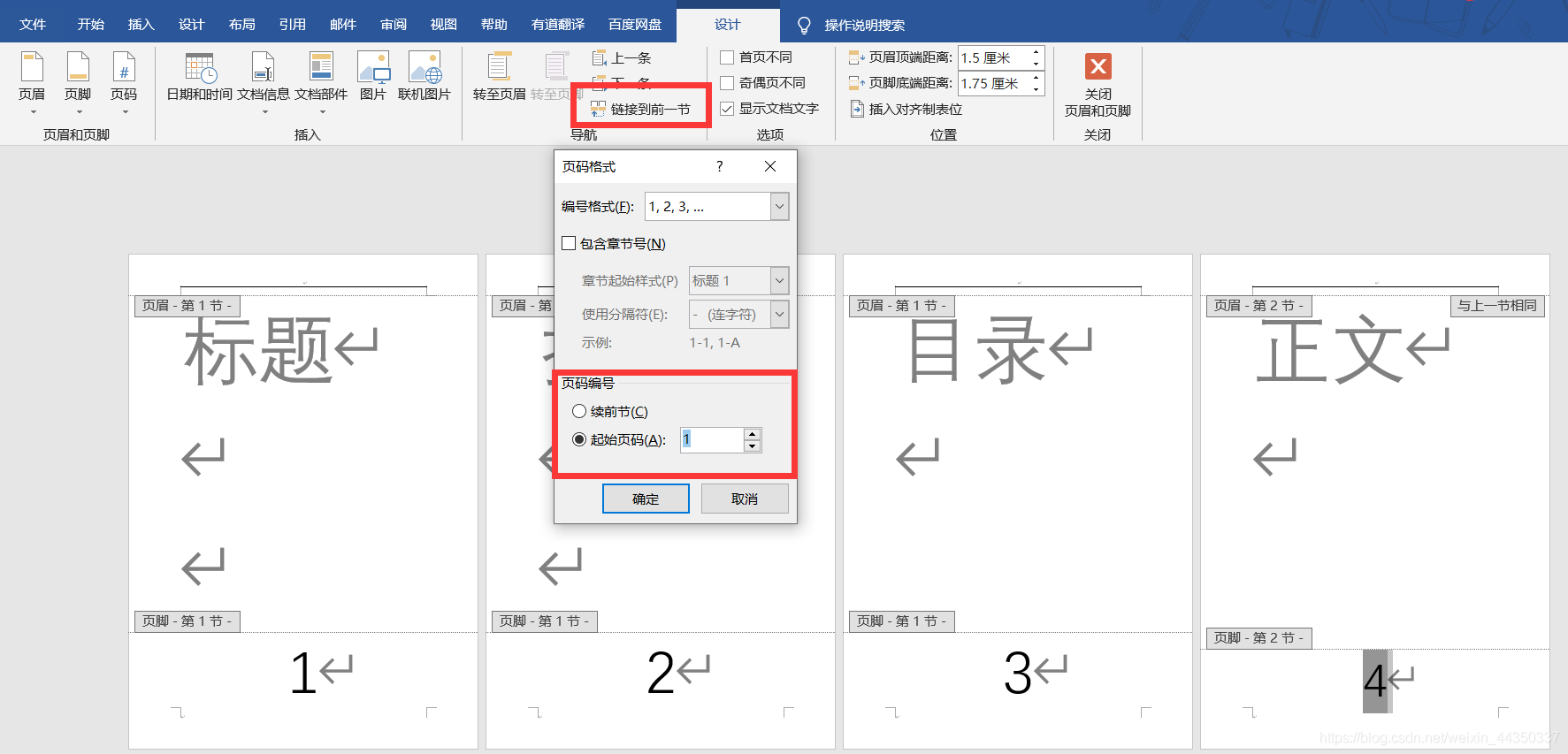Viewport: 1568px width, 754px height.
Task: Click page number 3 in footer
Action: (1018, 674)
